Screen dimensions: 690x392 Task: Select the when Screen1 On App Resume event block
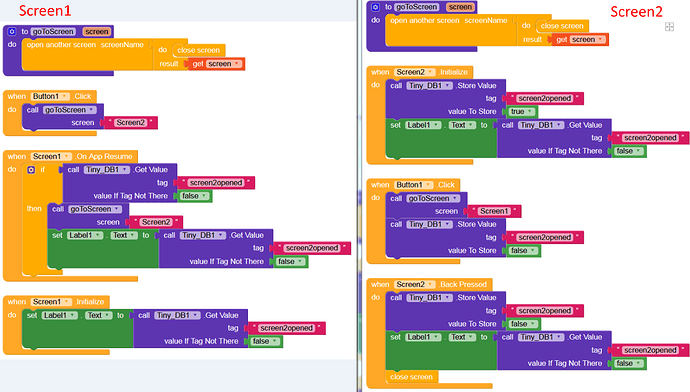[x=70, y=157]
